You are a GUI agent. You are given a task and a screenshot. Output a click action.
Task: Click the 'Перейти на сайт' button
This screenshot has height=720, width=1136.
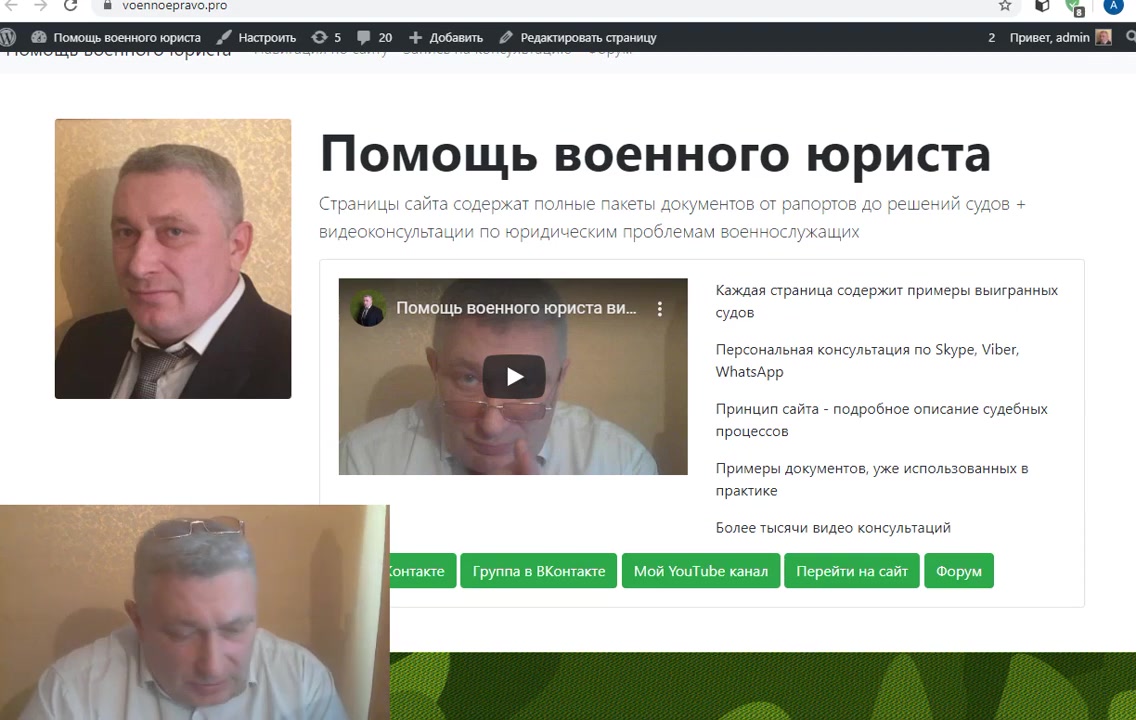[x=851, y=571]
